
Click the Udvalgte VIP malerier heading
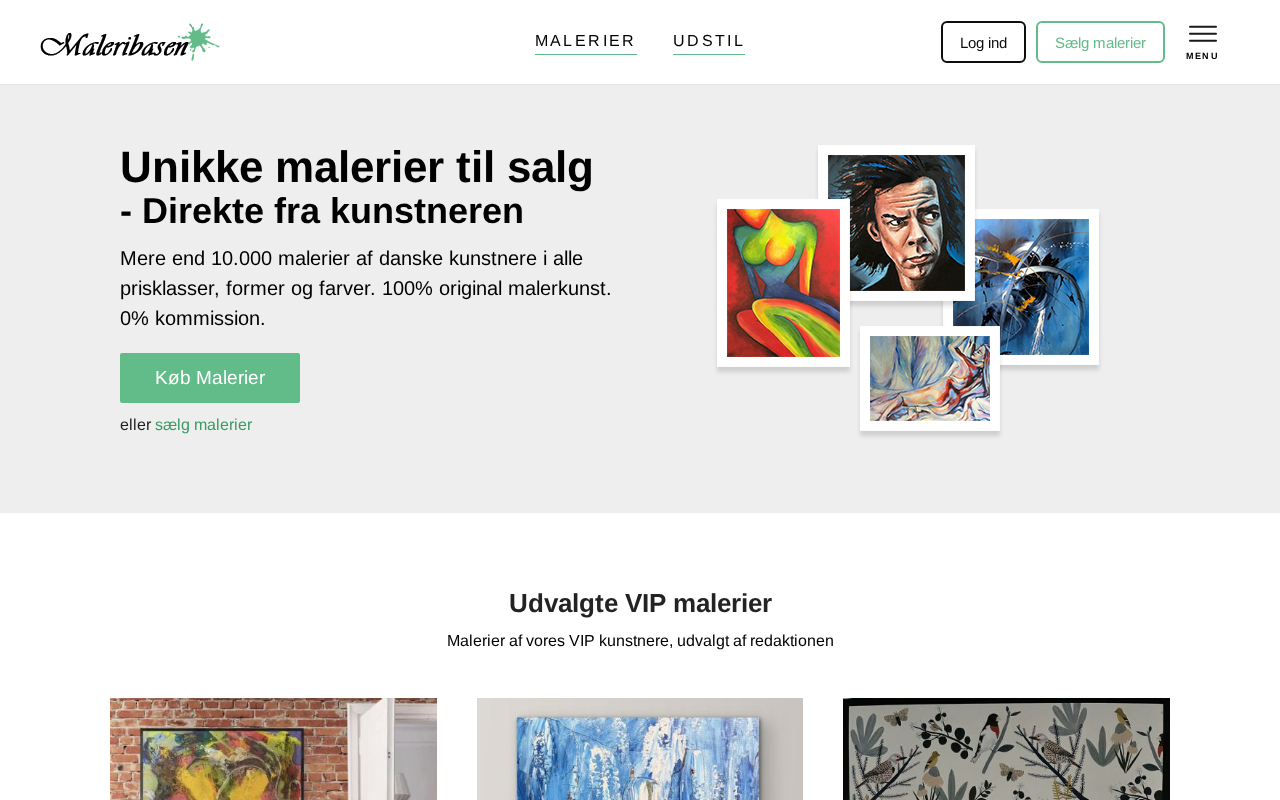tap(640, 603)
